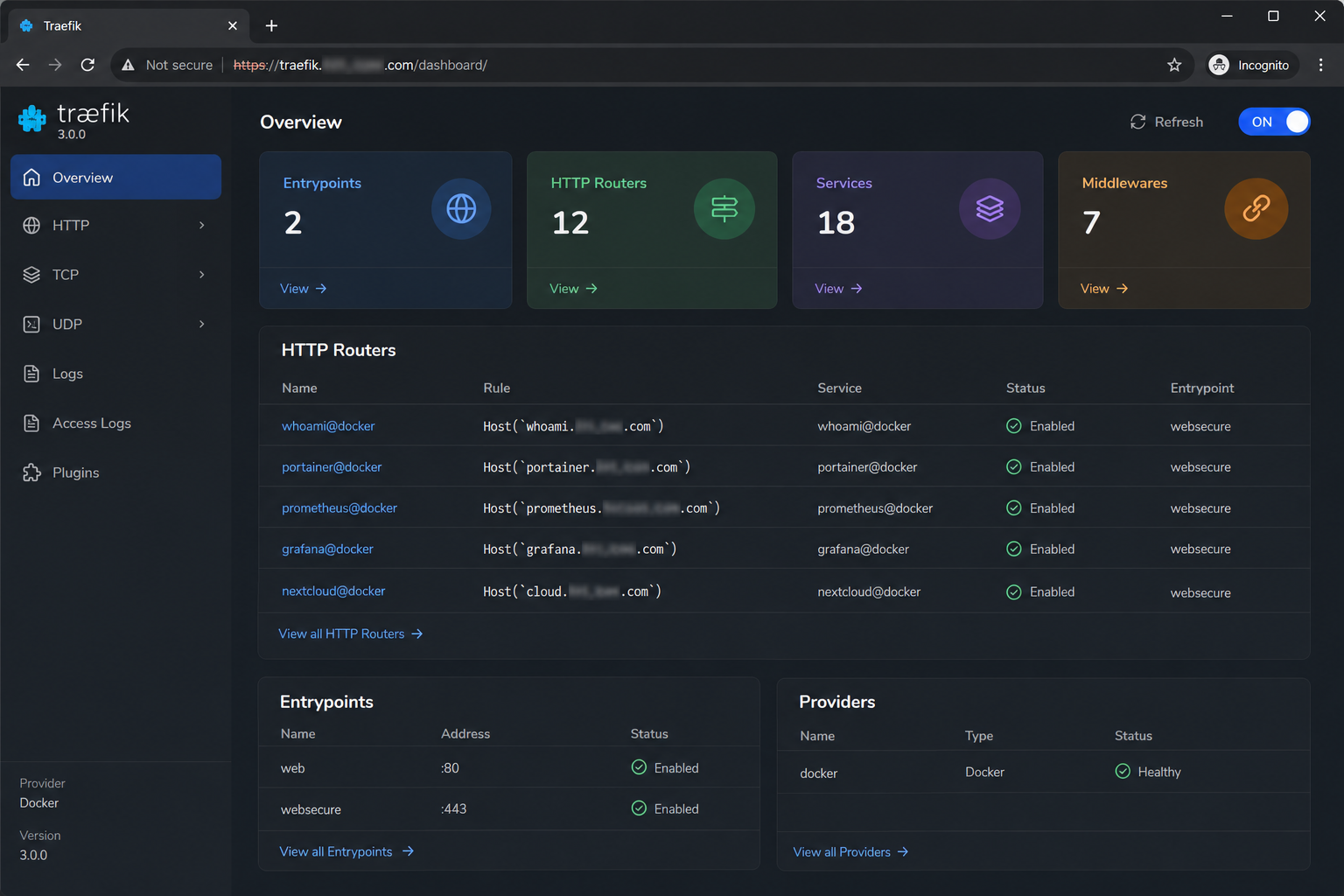Bookmark this page with the star icon

[x=1174, y=65]
